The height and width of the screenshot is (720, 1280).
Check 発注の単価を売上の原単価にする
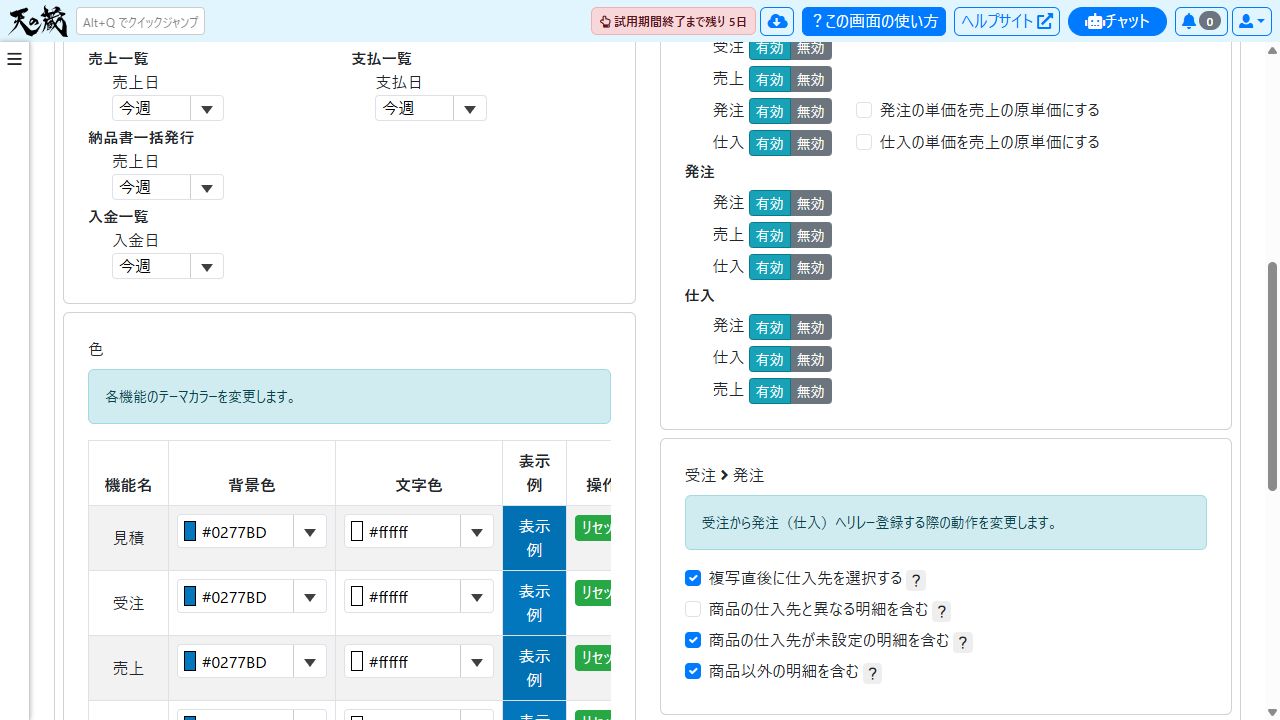point(864,110)
